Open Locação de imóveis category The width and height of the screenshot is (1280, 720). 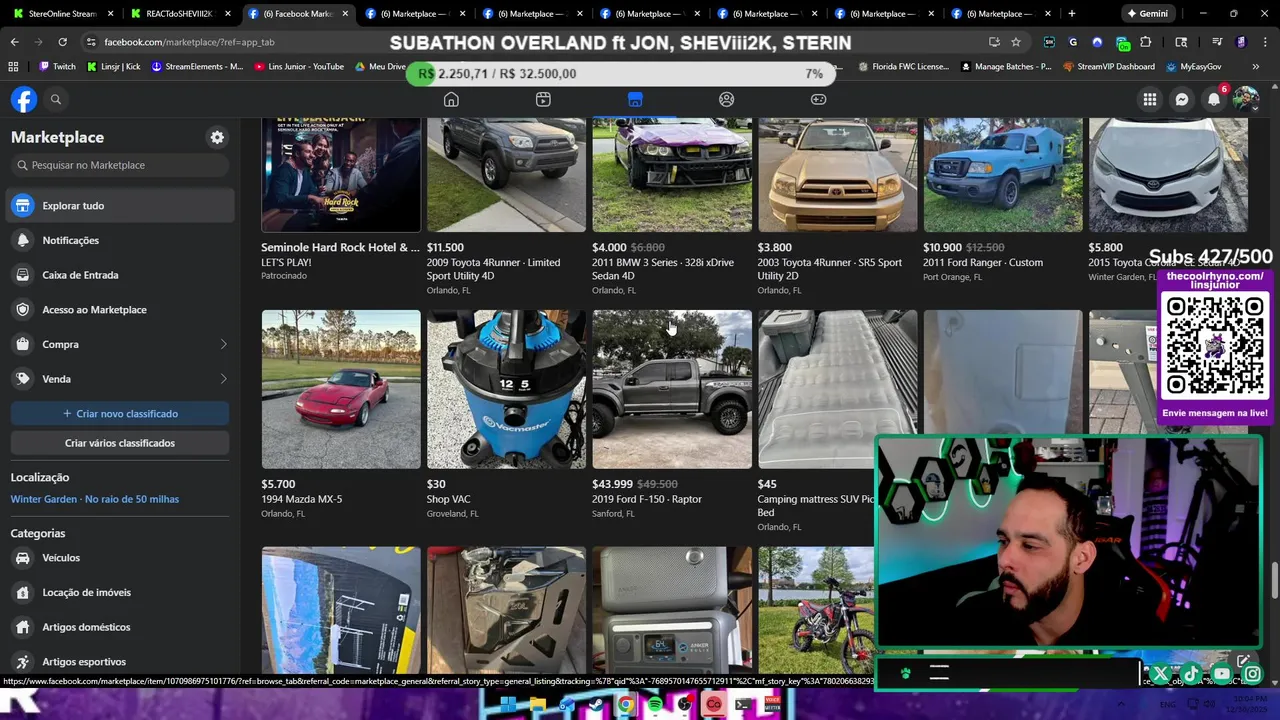[120, 592]
